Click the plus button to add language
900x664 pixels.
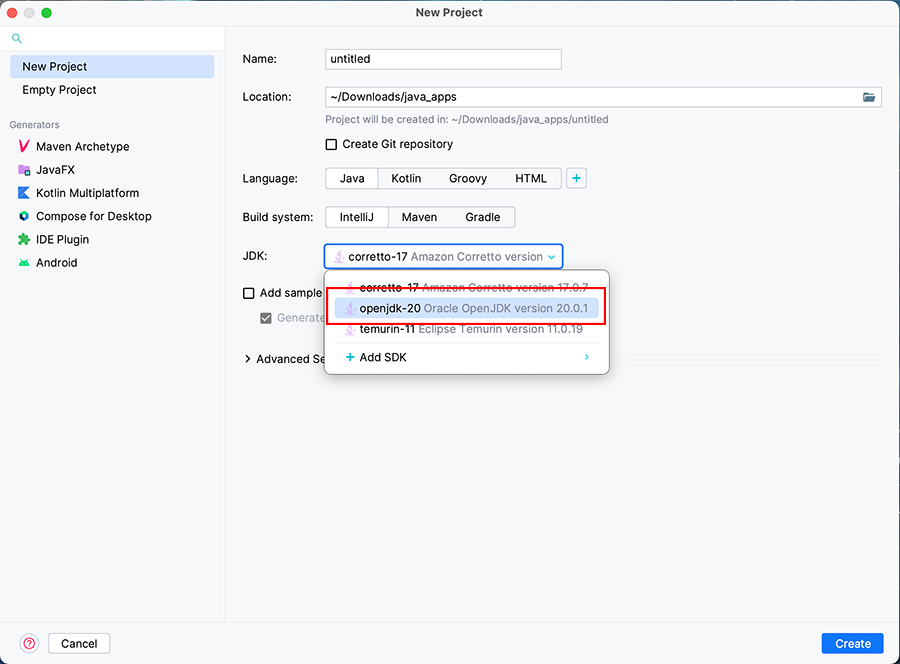point(576,178)
